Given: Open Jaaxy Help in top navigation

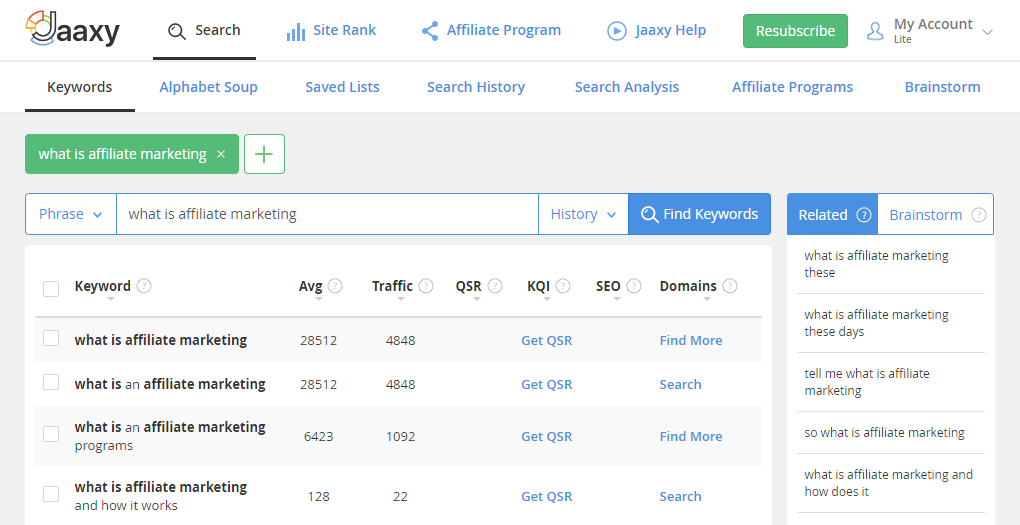Looking at the screenshot, I should (656, 31).
